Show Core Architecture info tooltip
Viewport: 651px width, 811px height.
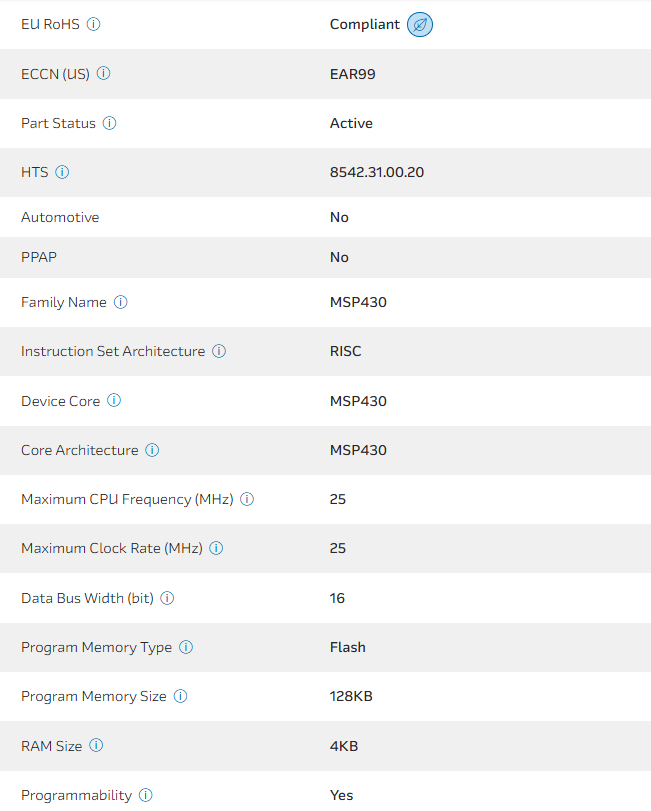(152, 450)
